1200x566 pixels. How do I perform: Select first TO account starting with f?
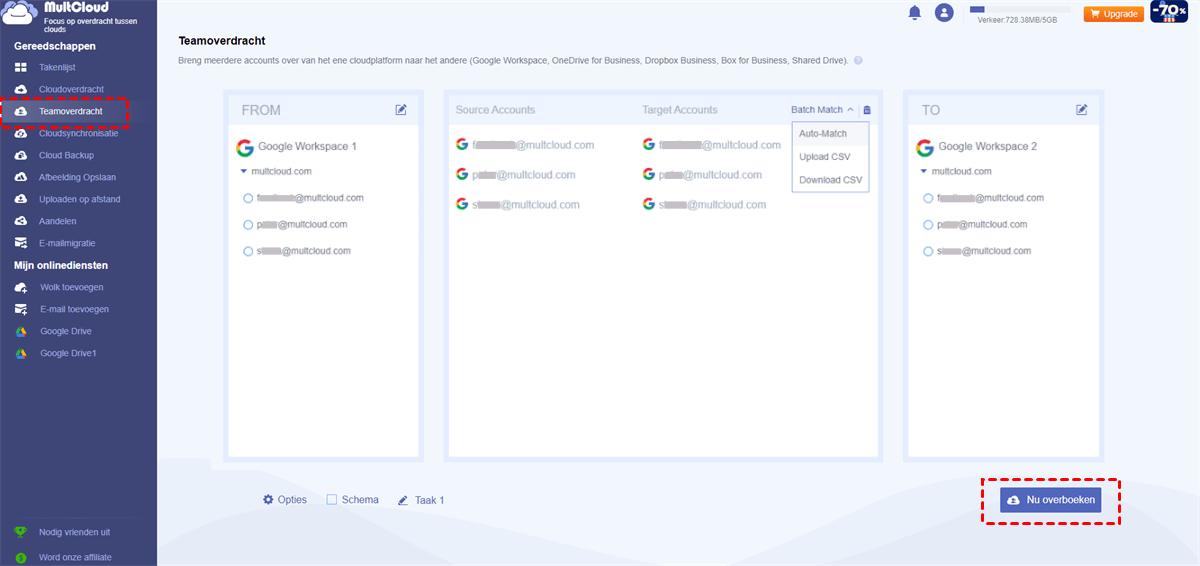click(928, 198)
